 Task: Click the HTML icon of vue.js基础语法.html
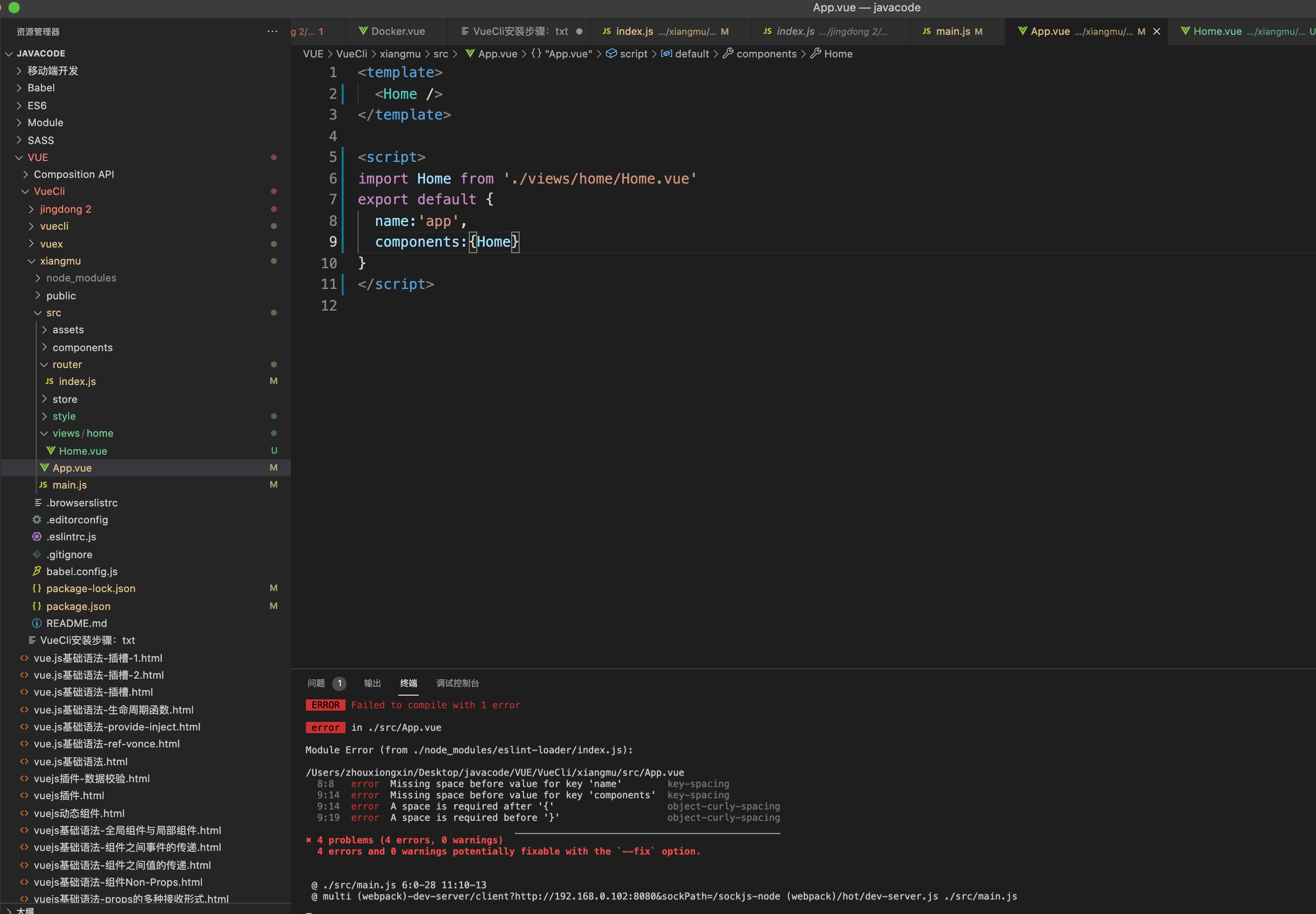tap(24, 762)
